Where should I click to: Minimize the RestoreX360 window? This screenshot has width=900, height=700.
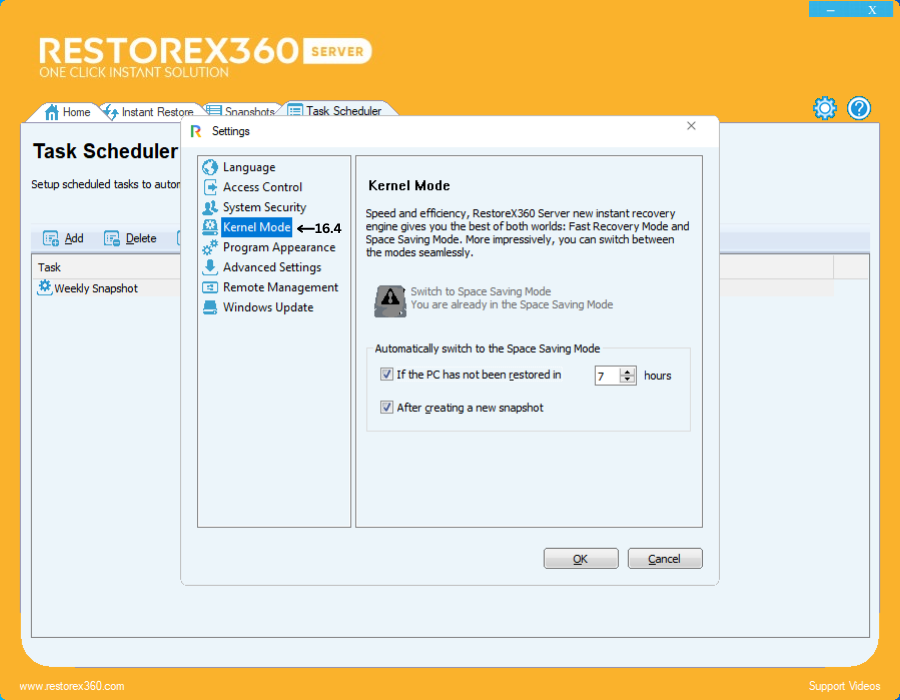[x=831, y=10]
